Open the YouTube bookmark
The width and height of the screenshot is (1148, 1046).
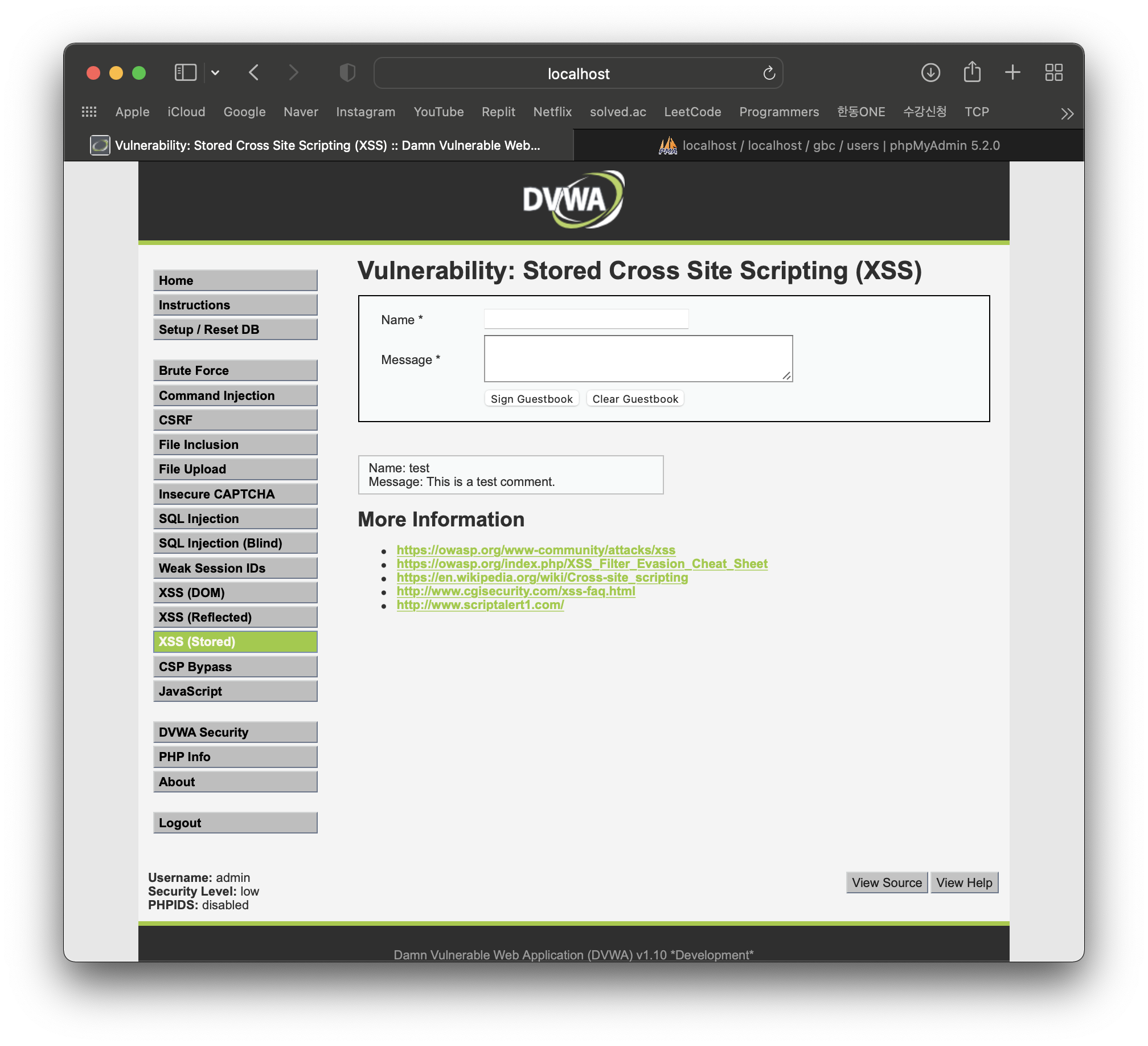click(438, 112)
